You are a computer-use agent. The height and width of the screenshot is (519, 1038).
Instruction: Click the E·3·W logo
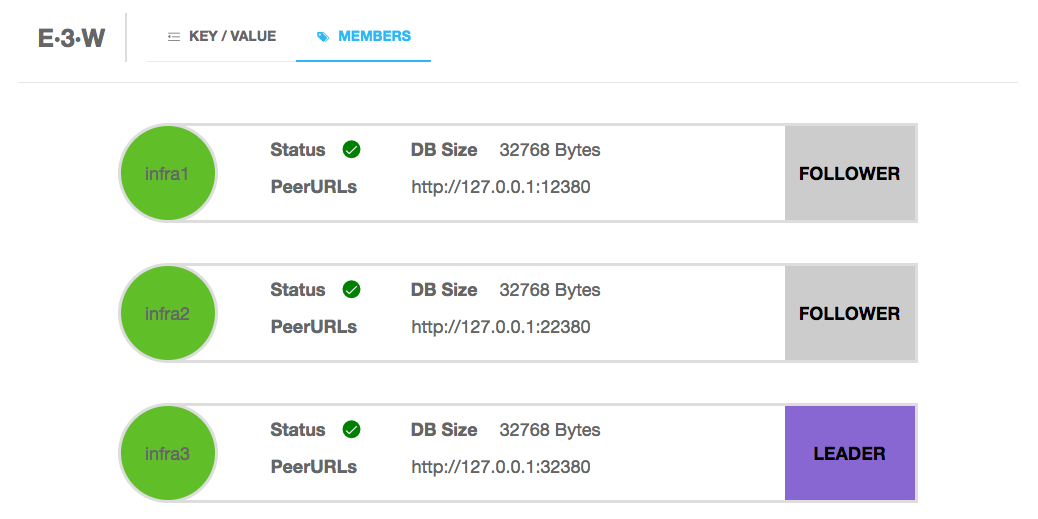point(71,38)
